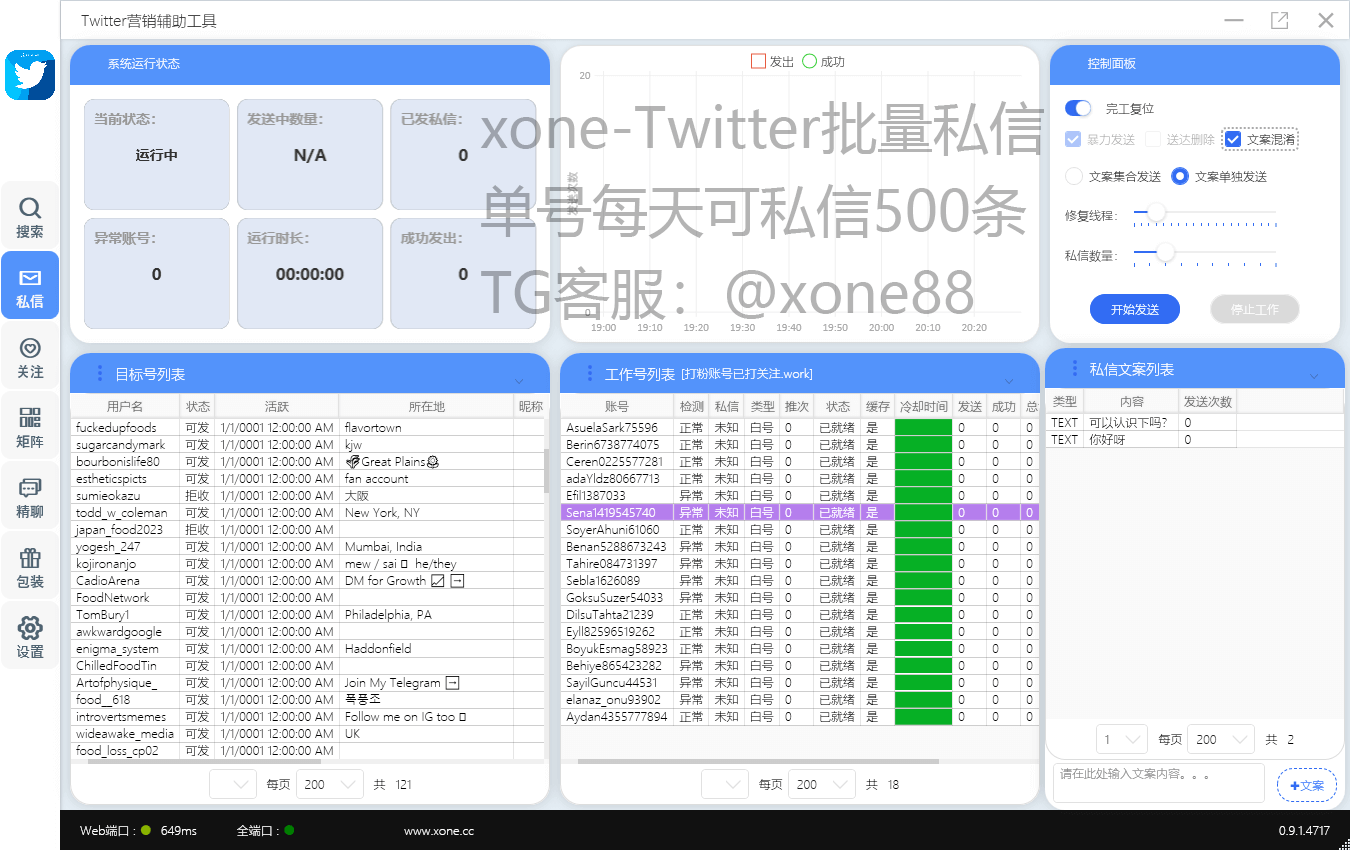Open page number dropdown under 私信文案列表
1350x850 pixels.
[1121, 740]
